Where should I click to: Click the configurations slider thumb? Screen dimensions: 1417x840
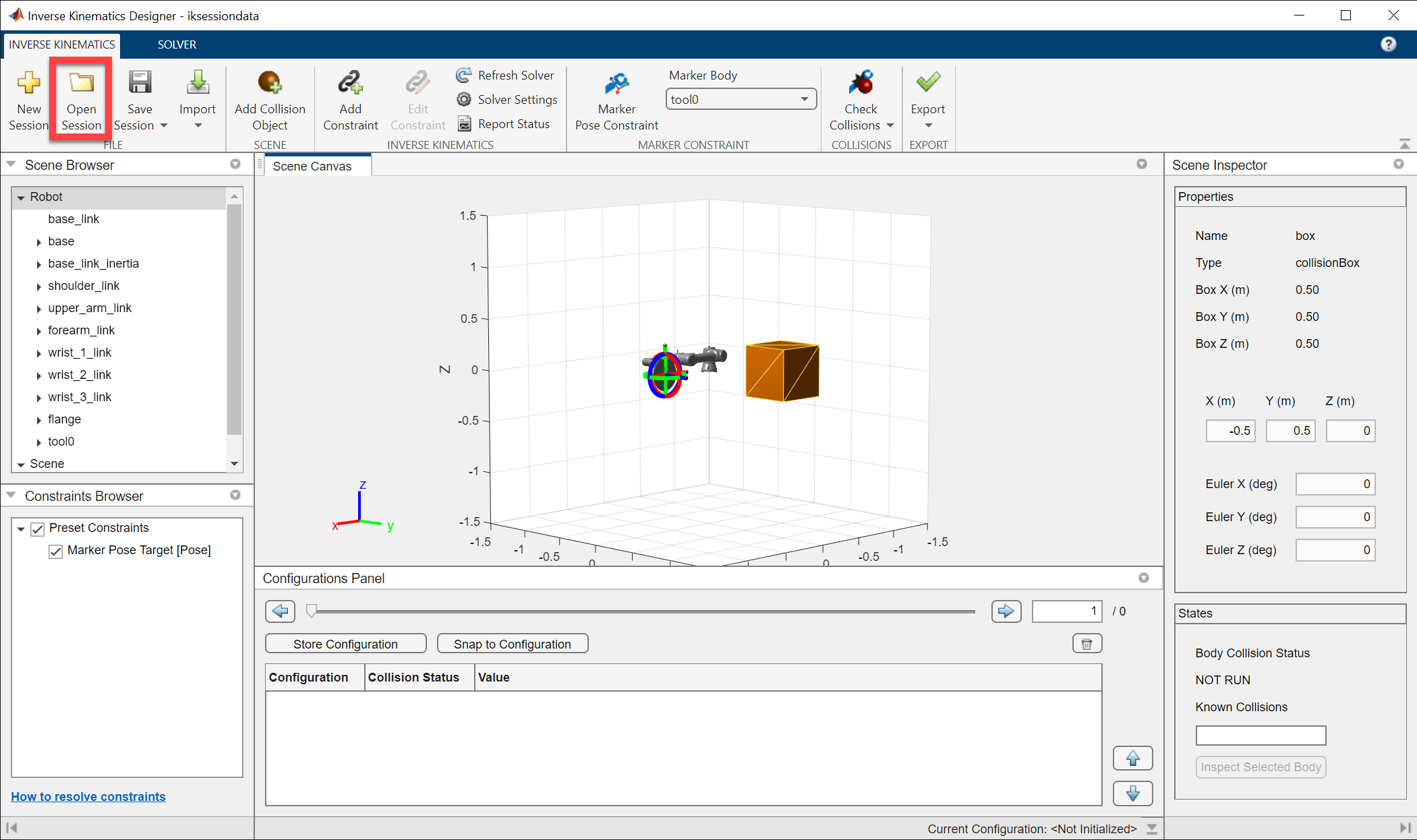(x=311, y=611)
